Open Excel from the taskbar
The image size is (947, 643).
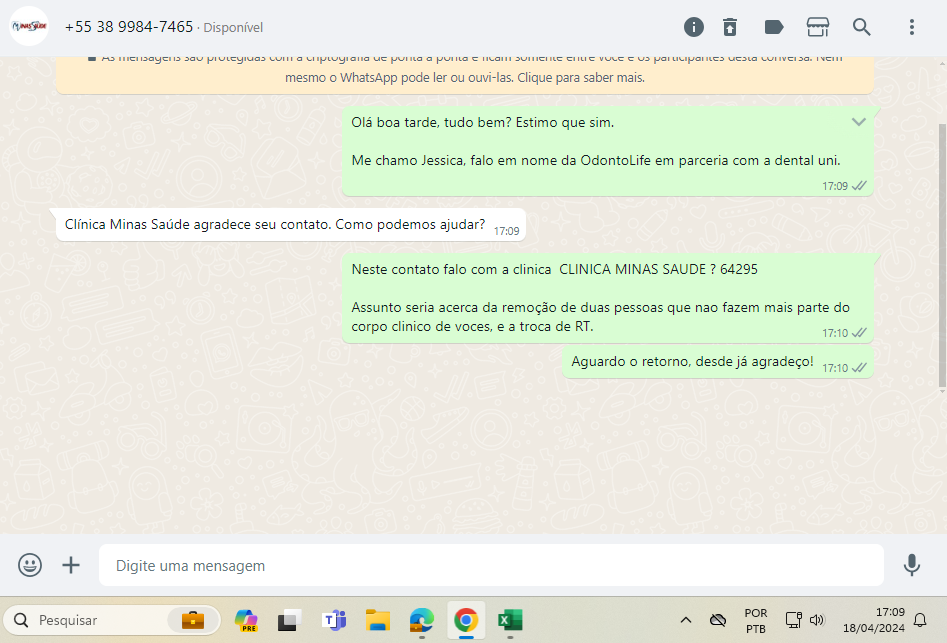click(x=510, y=620)
